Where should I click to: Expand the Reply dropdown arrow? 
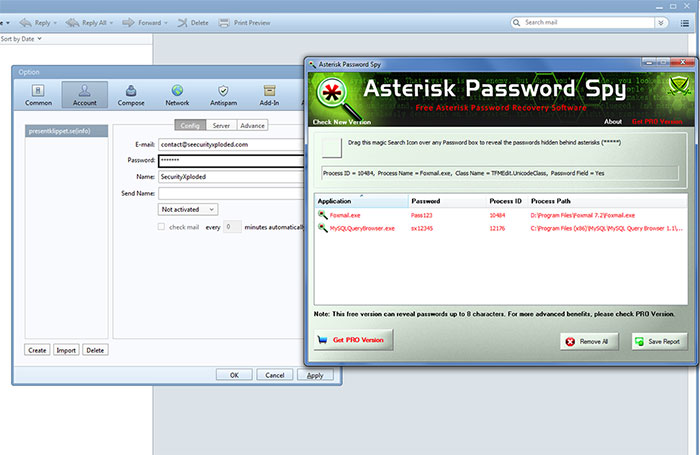55,23
